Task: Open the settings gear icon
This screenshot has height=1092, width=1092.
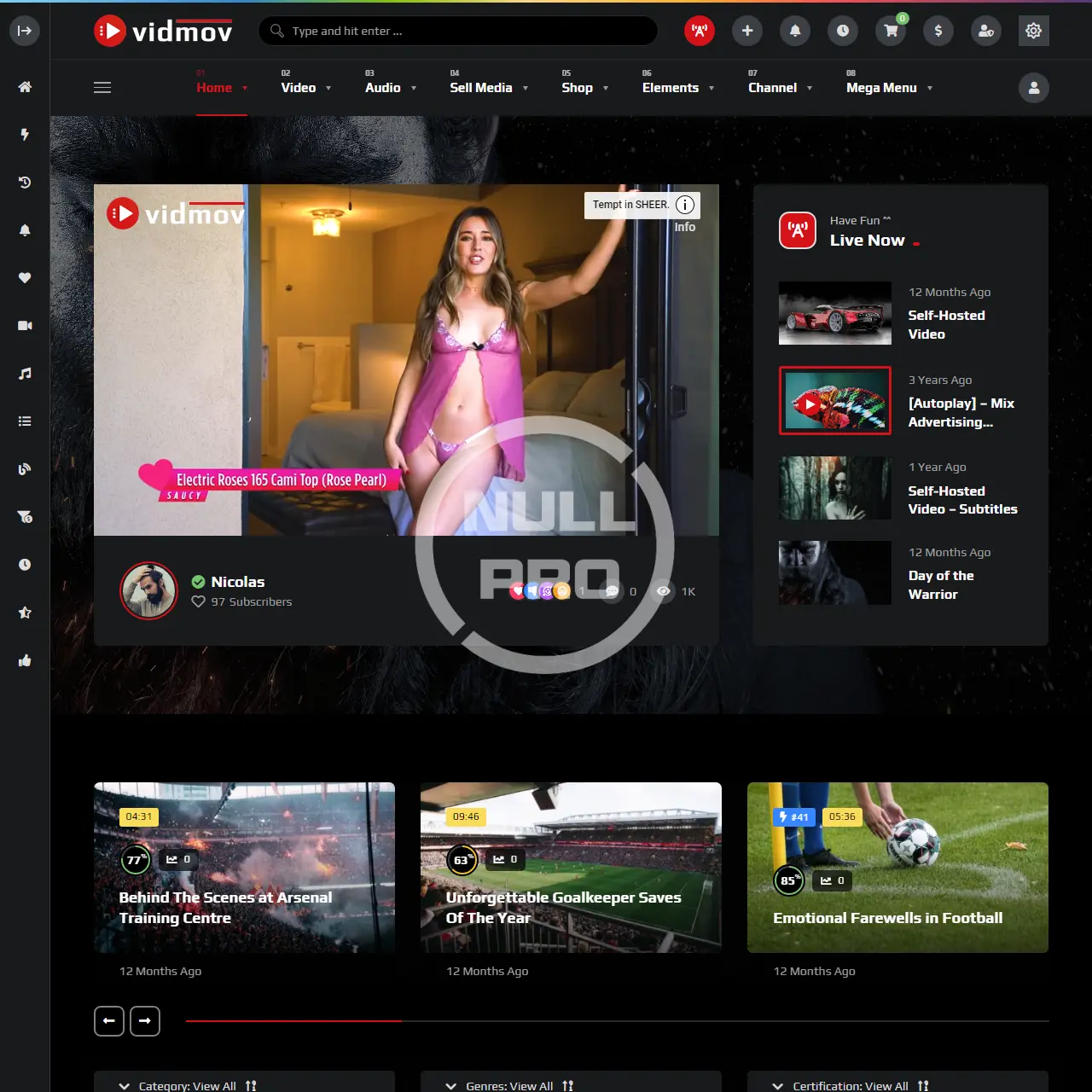Action: 1033,31
